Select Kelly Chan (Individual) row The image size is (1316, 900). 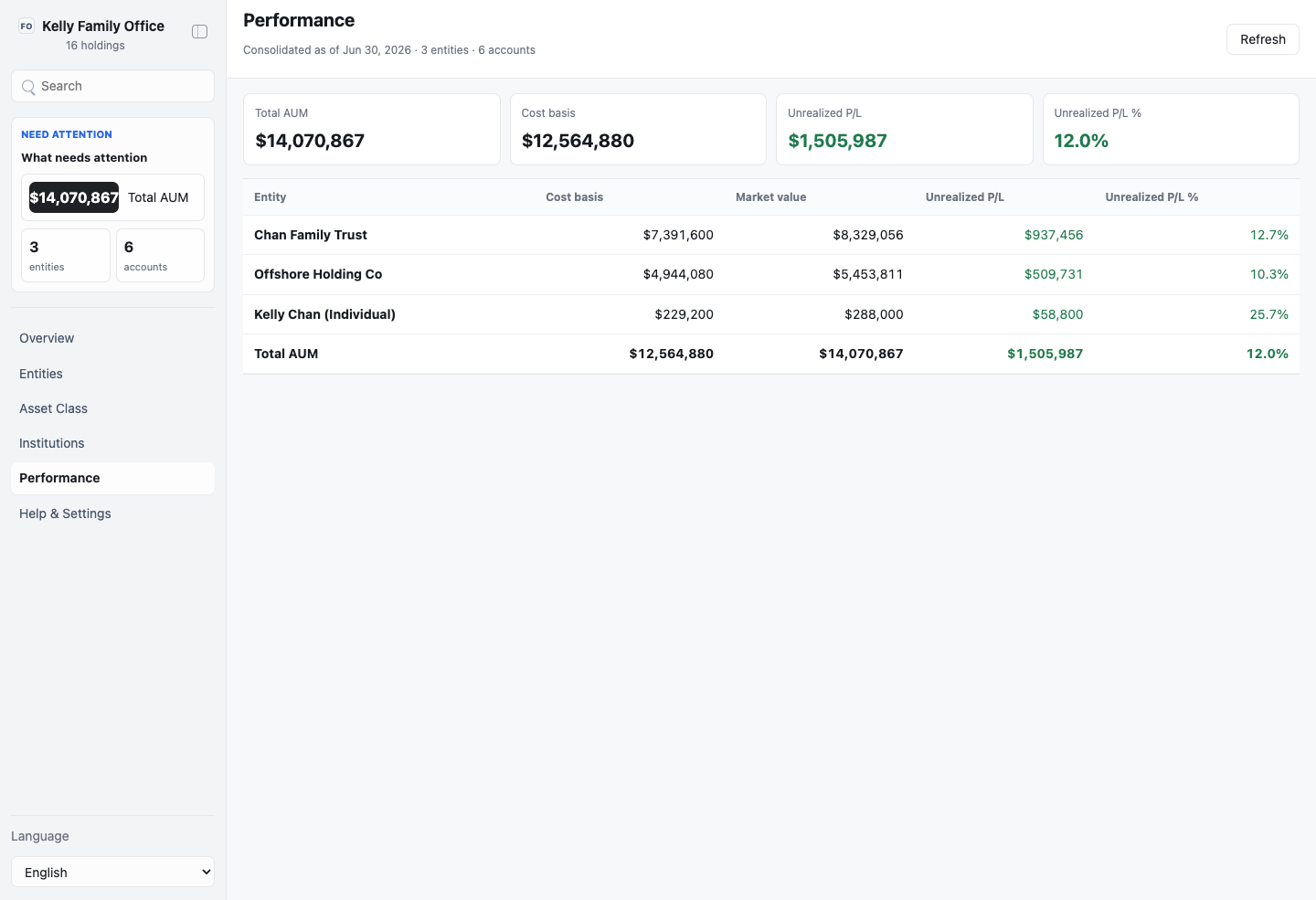(x=771, y=314)
